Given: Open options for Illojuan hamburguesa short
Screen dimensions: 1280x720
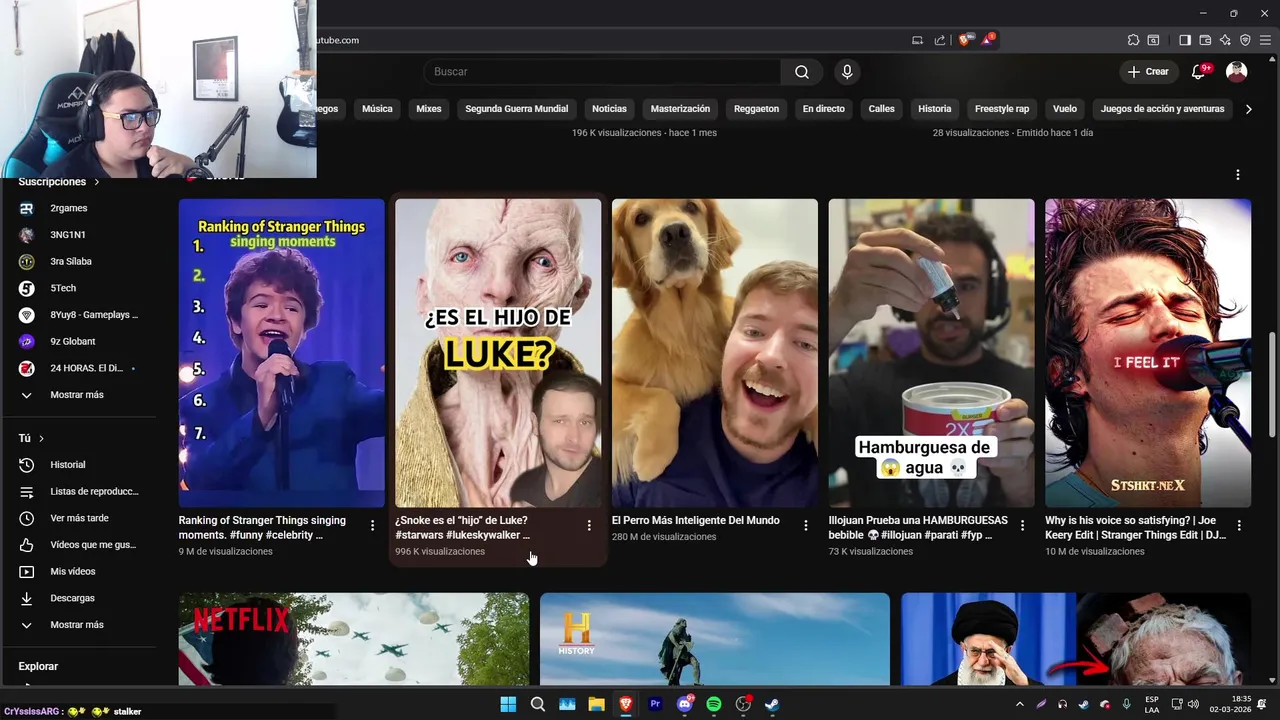Looking at the screenshot, I should tap(1022, 525).
